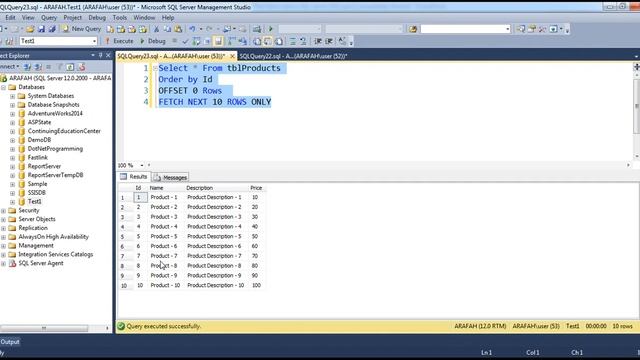Close the Object Explorer panel

coord(108,55)
